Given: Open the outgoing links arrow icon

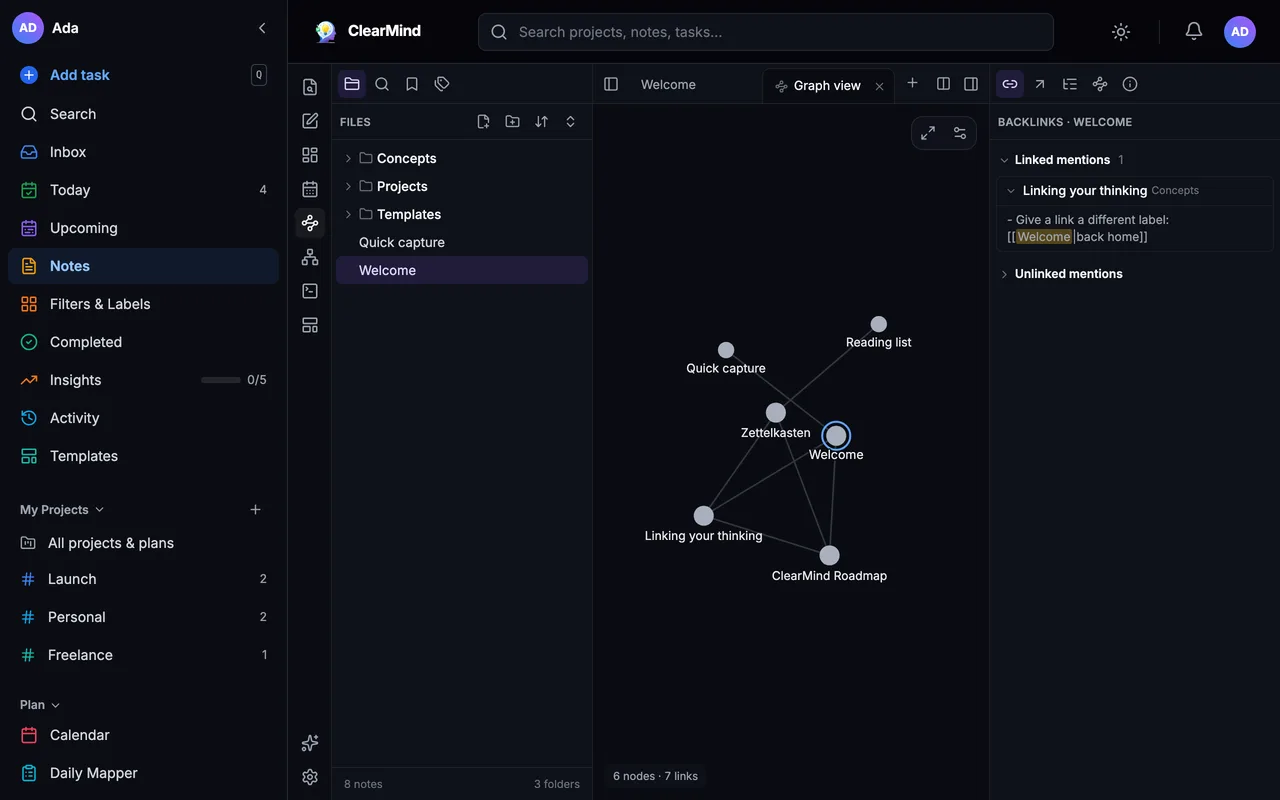Looking at the screenshot, I should 1040,84.
